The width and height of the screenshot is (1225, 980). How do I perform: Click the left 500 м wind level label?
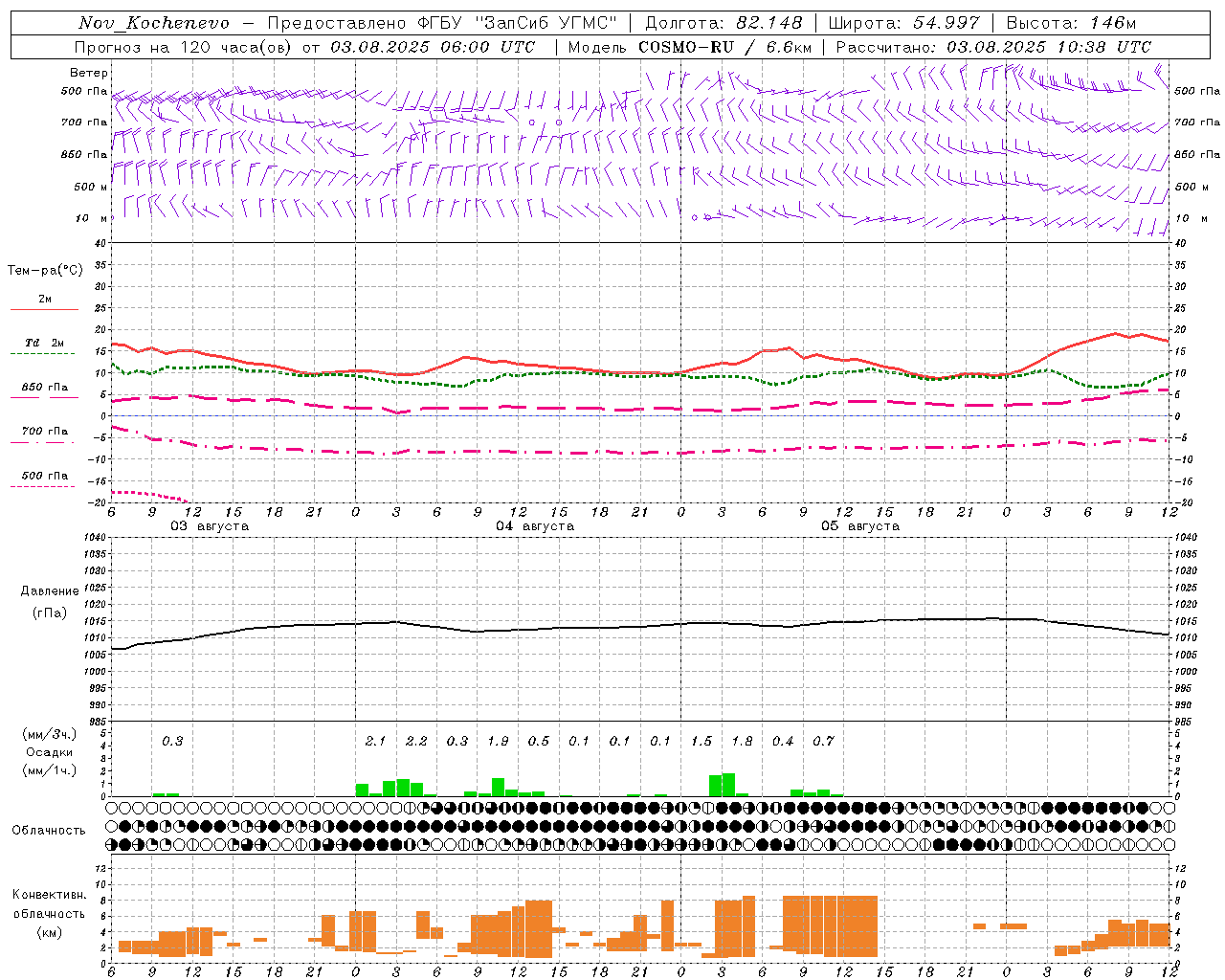pos(91,187)
